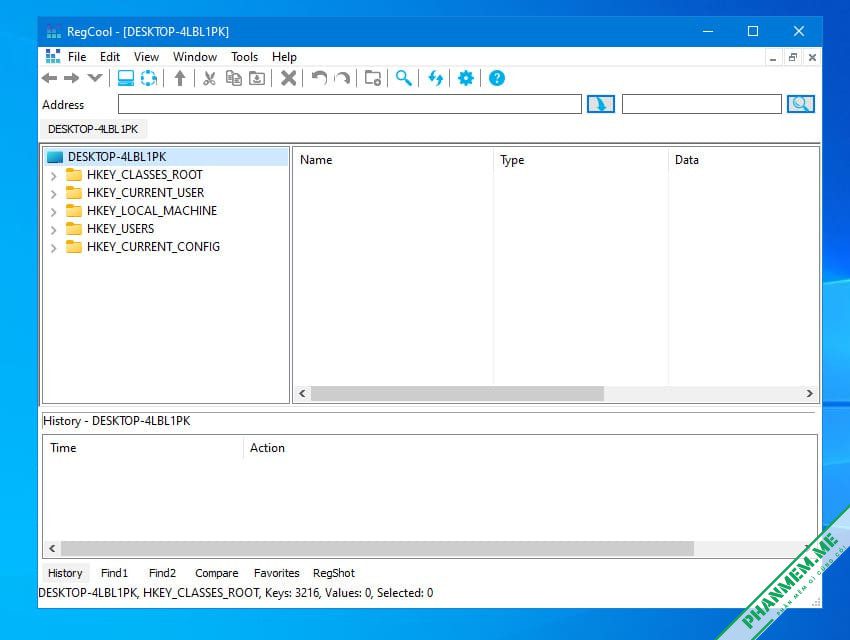Select the DESKTOP-4LBL1PK document tab
This screenshot has width=850, height=640.
point(93,129)
